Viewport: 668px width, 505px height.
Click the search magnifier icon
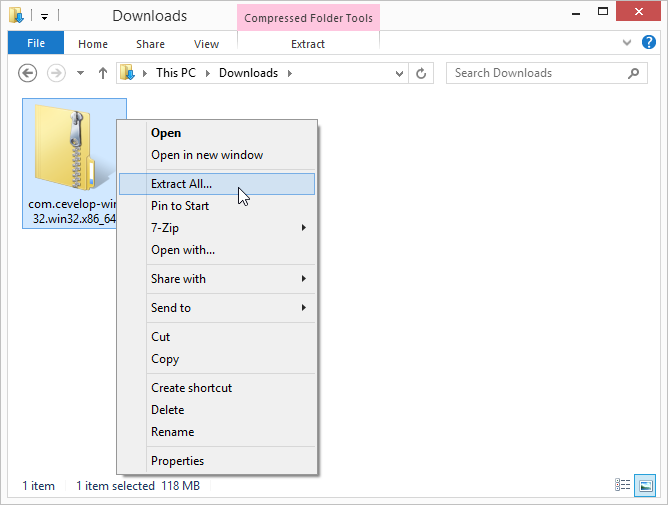pos(633,73)
